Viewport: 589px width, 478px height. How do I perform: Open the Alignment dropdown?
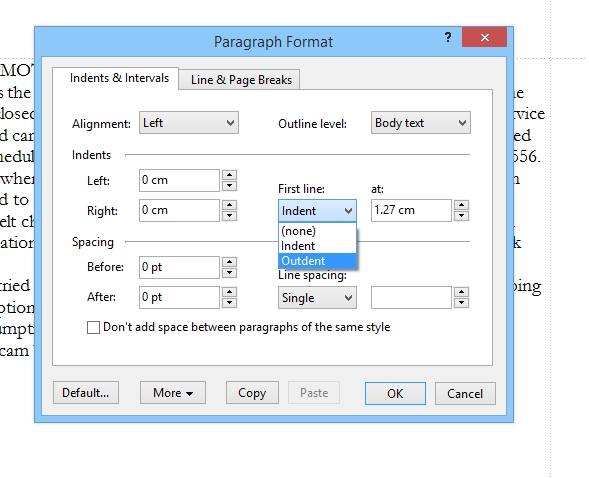click(189, 123)
